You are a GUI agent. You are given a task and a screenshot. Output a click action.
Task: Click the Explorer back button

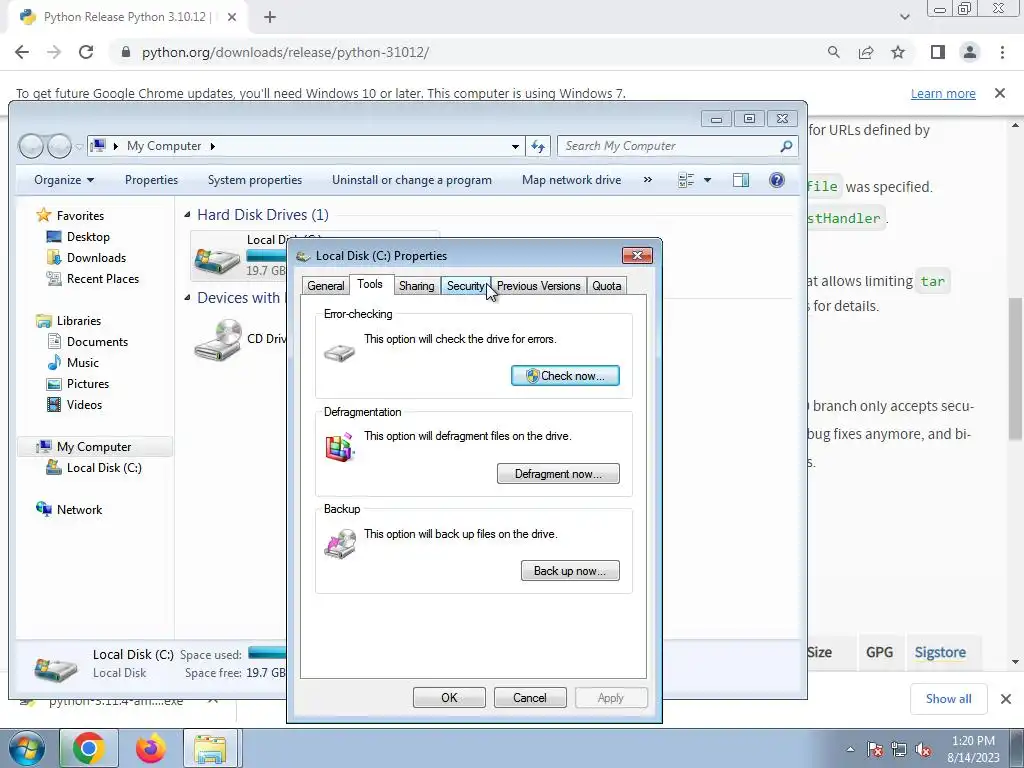(31, 146)
